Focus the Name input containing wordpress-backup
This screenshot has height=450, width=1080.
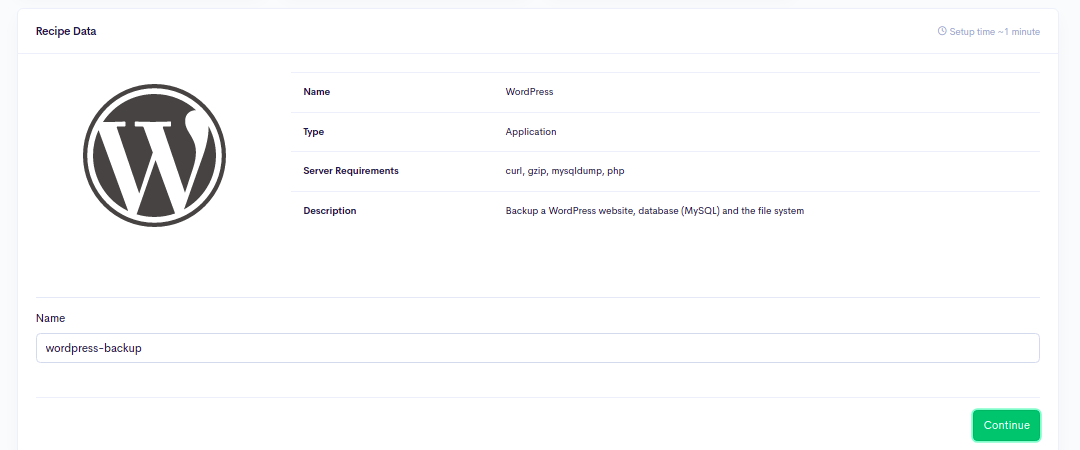point(537,348)
